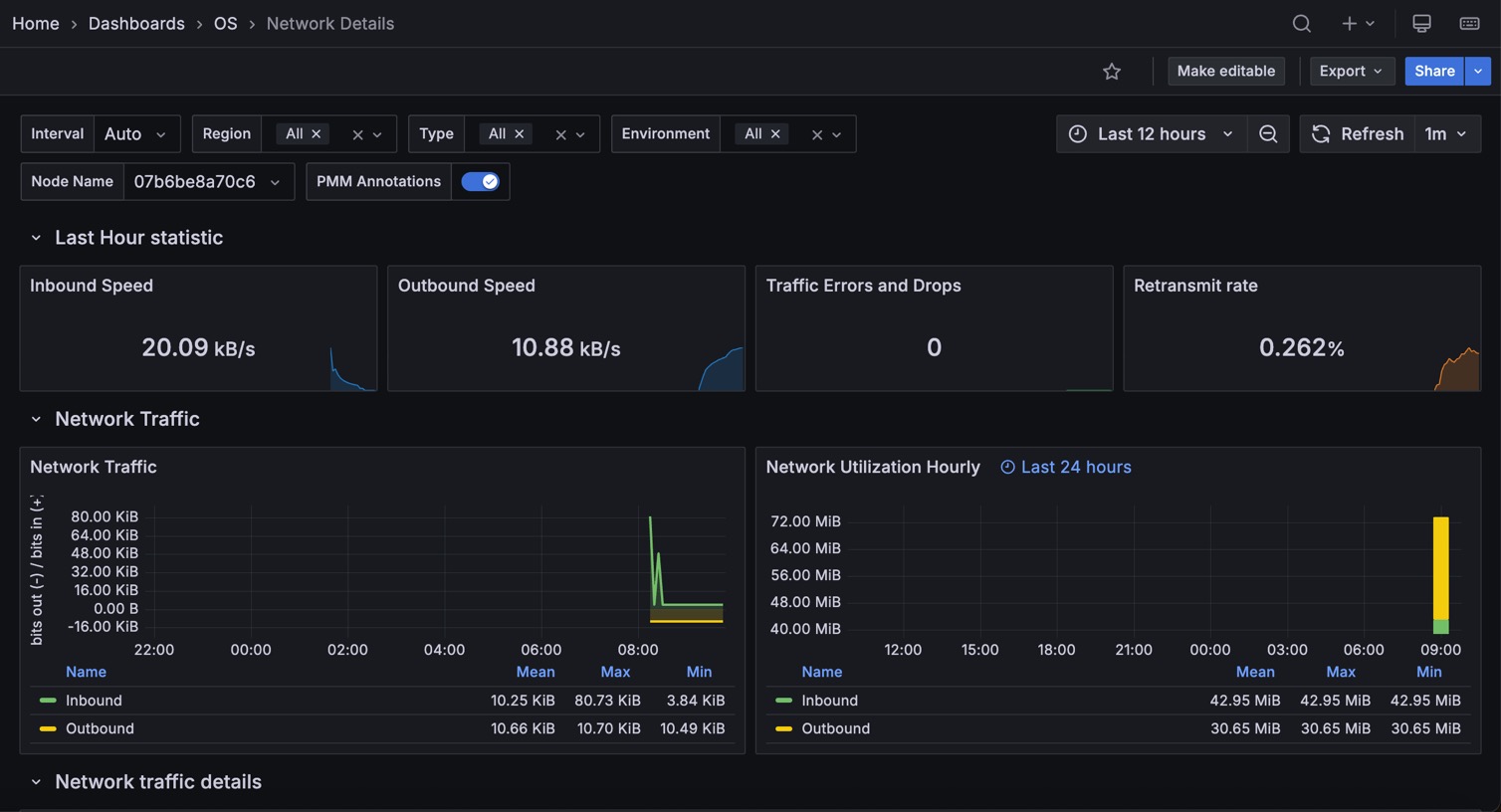
Task: Toggle PMM Annotations switch
Action: click(x=480, y=182)
